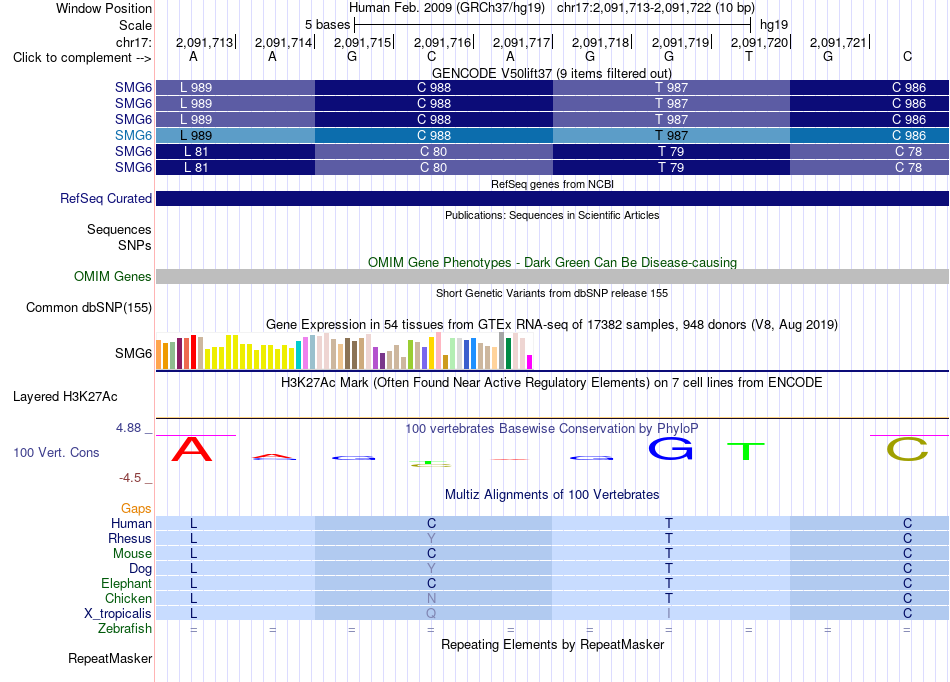The height and width of the screenshot is (682, 950).
Task: Click the Dog alignment row label
Action: pyautogui.click(x=140, y=568)
